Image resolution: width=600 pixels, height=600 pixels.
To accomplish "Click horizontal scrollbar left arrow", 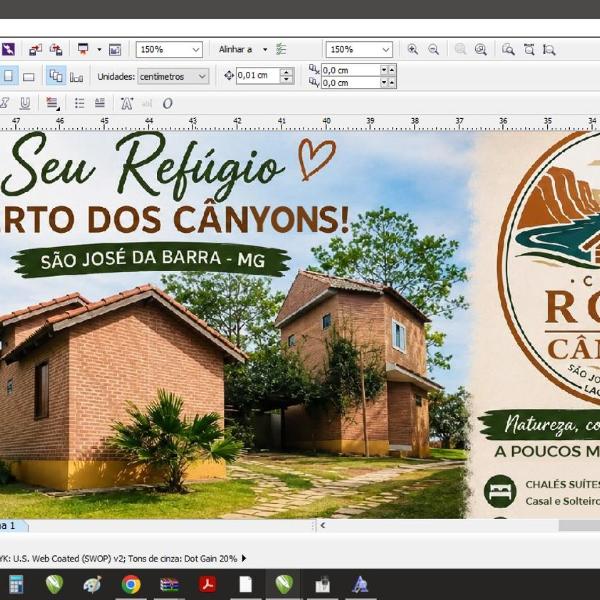I will tap(323, 525).
